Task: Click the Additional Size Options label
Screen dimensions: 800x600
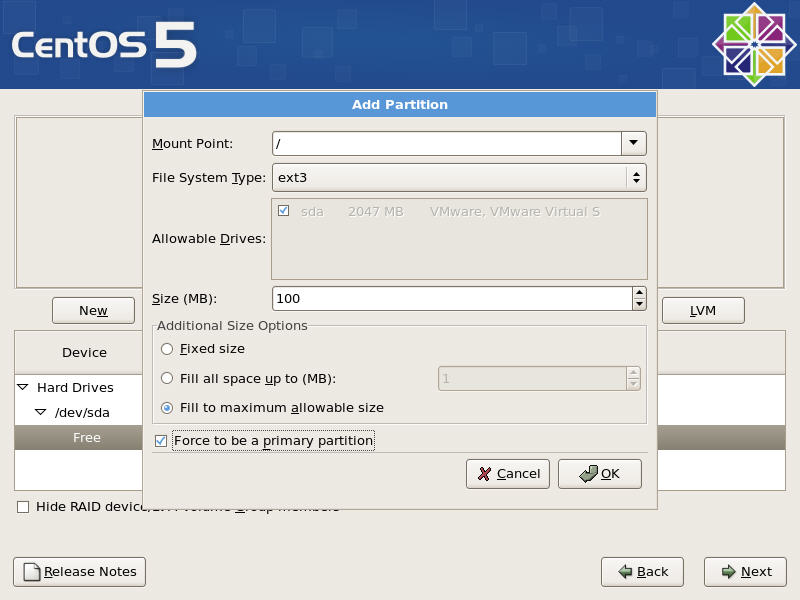Action: tap(232, 326)
